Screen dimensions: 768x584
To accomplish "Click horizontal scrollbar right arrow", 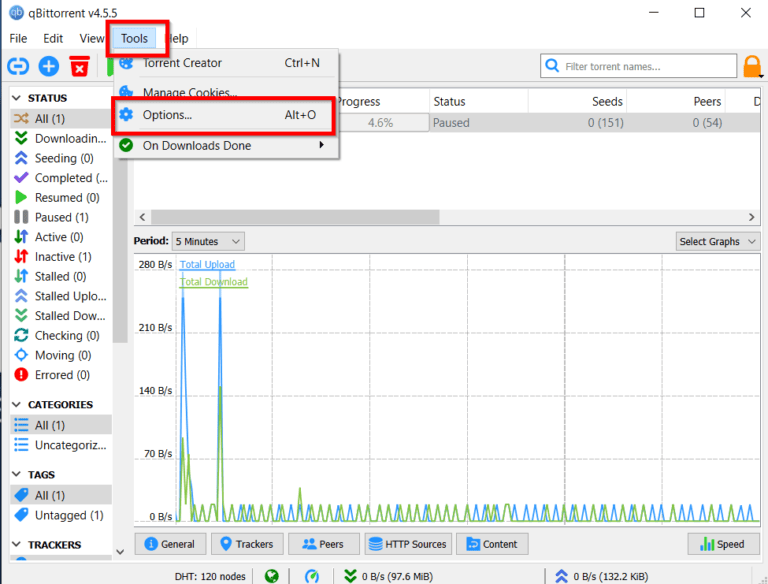I will (752, 217).
